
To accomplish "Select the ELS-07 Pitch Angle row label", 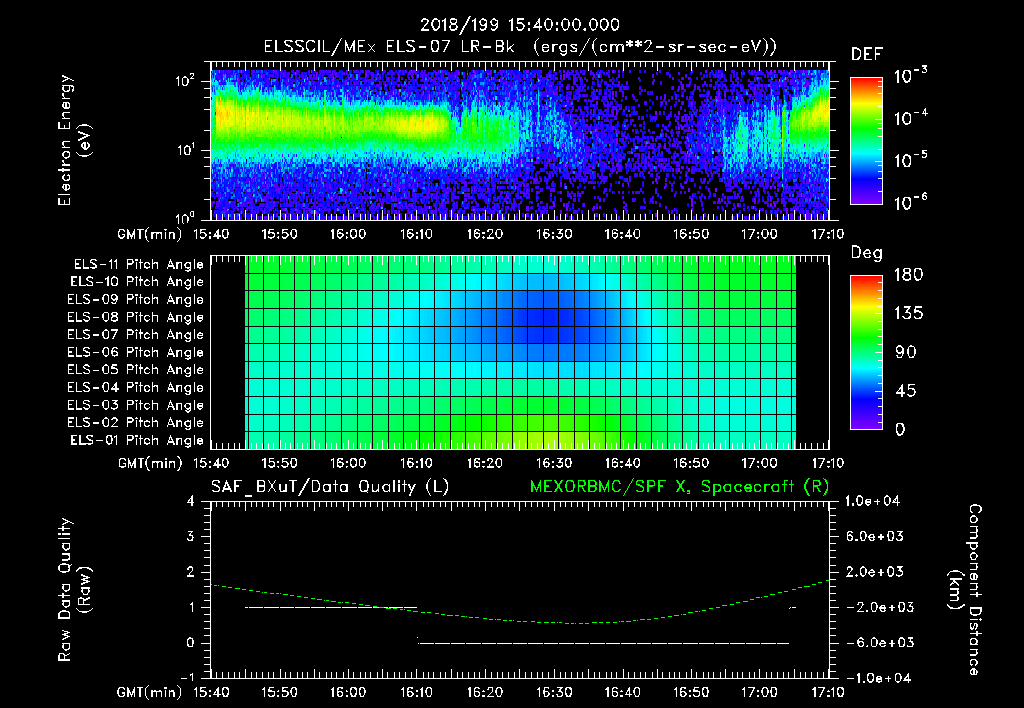I will 135,334.
